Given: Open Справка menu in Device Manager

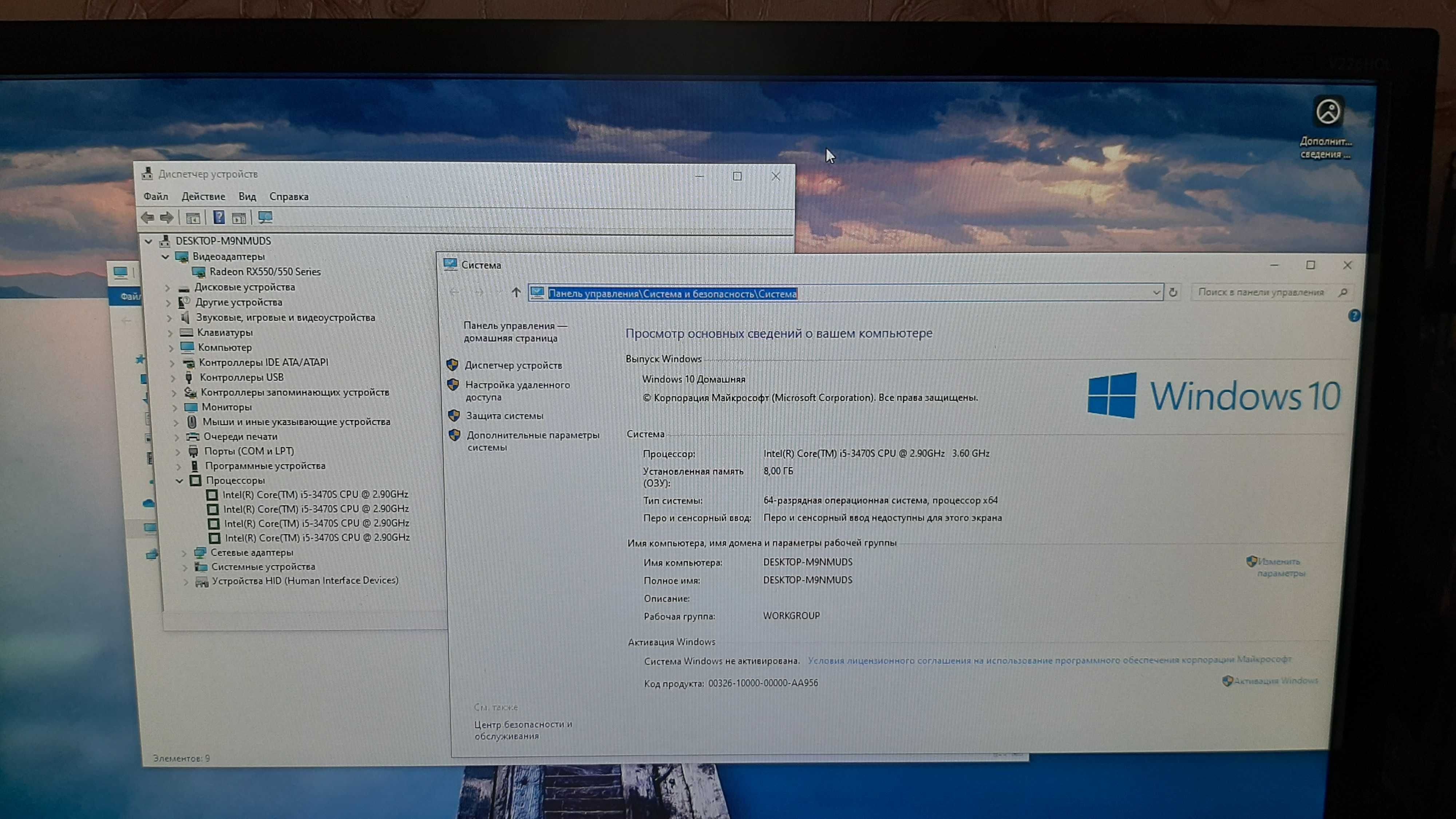Looking at the screenshot, I should tap(289, 196).
